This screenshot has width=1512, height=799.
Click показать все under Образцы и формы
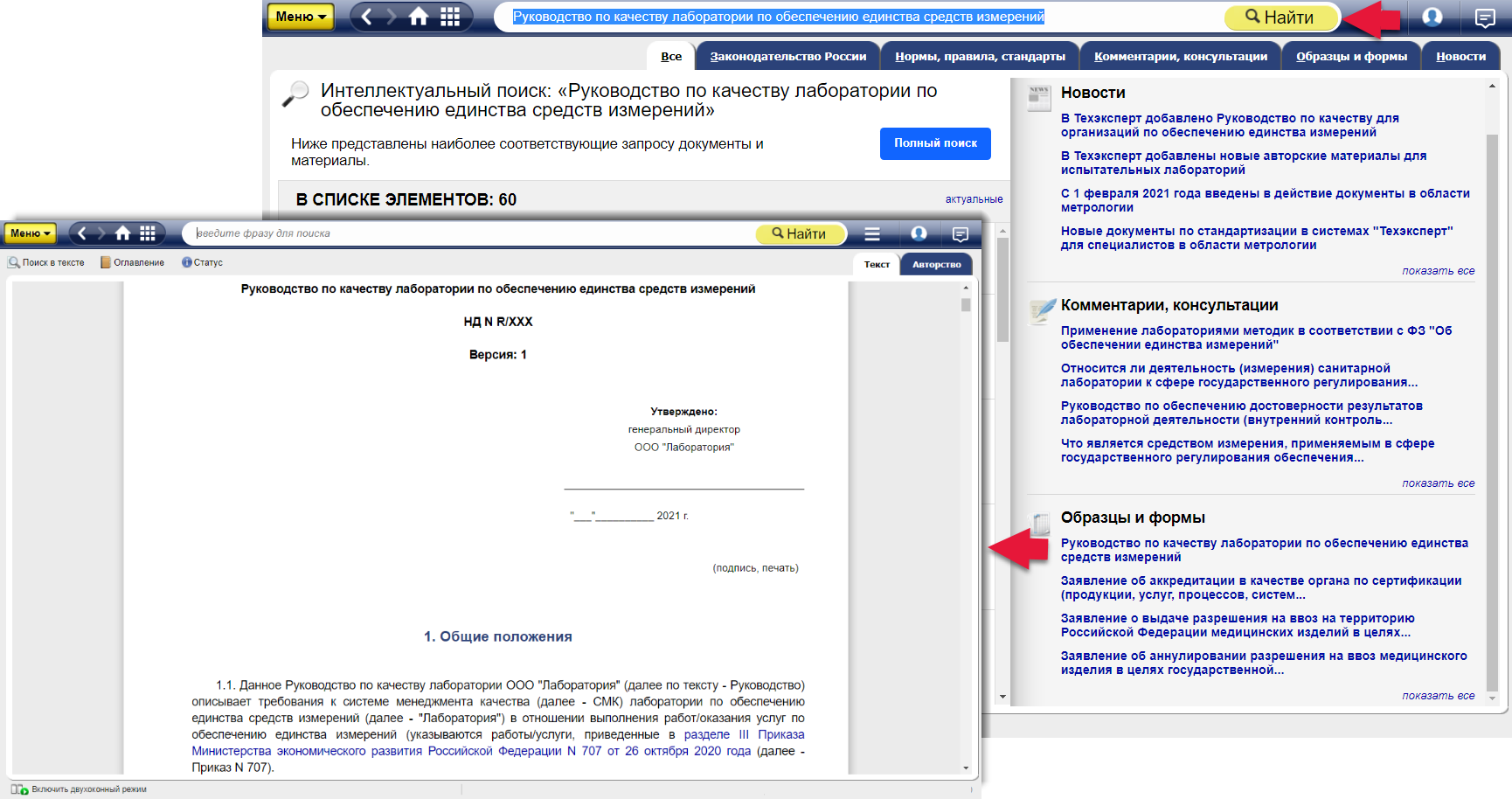tap(1438, 696)
